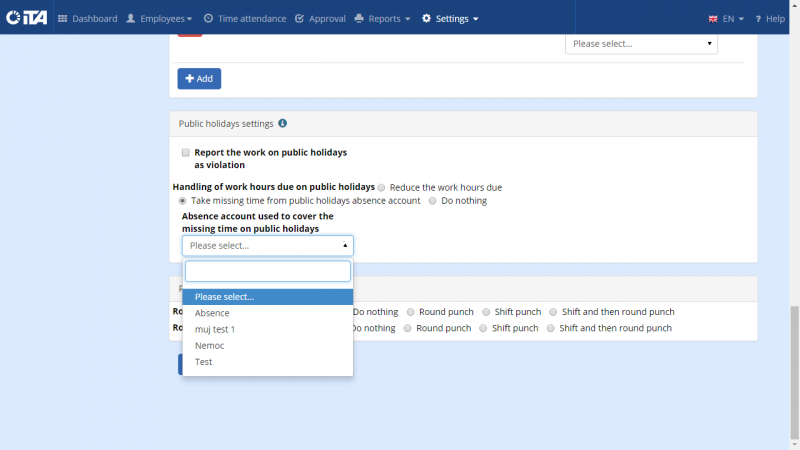Select the Do nothing public holidays option
Viewport: 800px width, 450px height.
click(432, 201)
